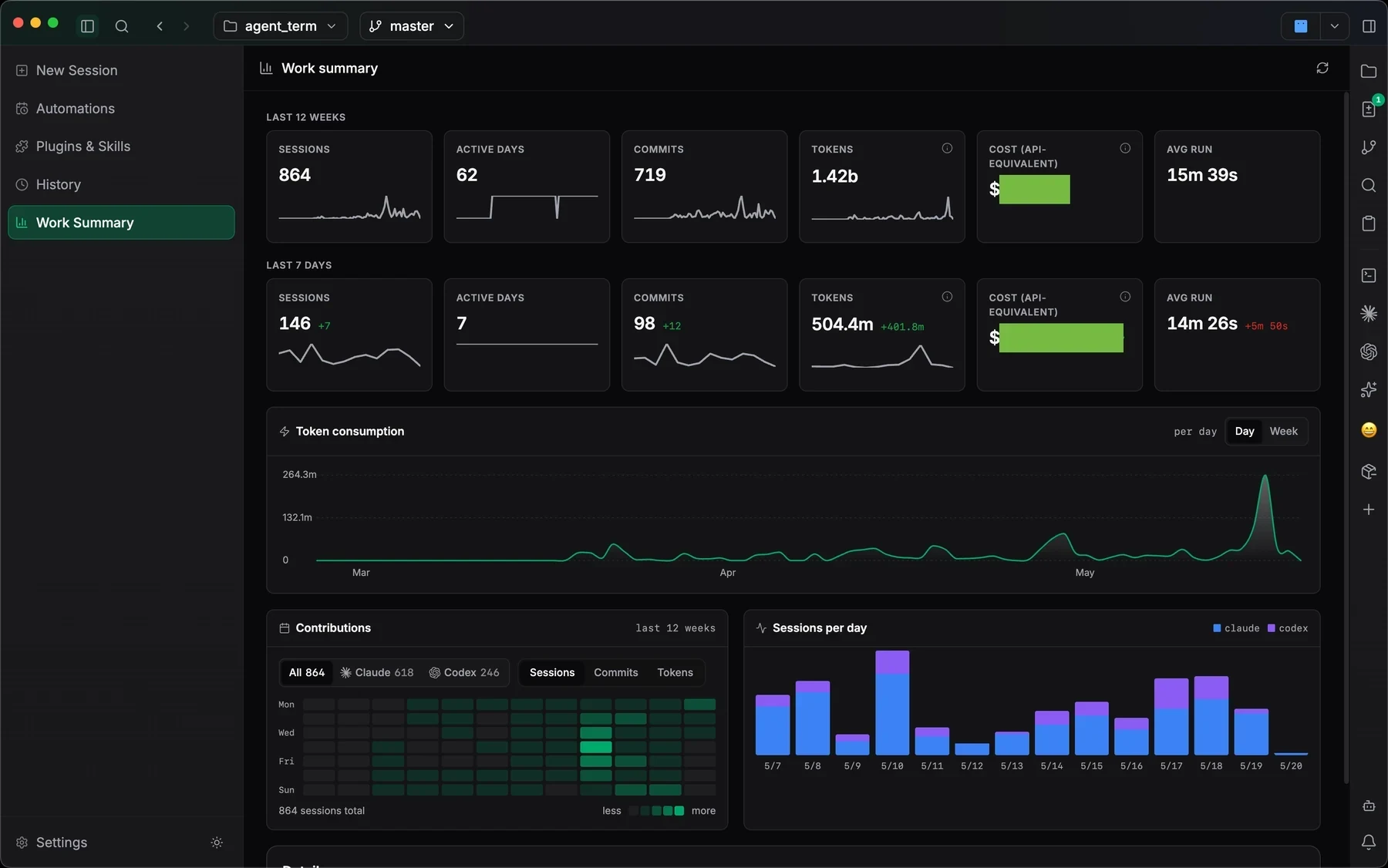This screenshot has height=868, width=1388.
Task: Click the Avg Run value 15m 39s
Action: click(1202, 175)
